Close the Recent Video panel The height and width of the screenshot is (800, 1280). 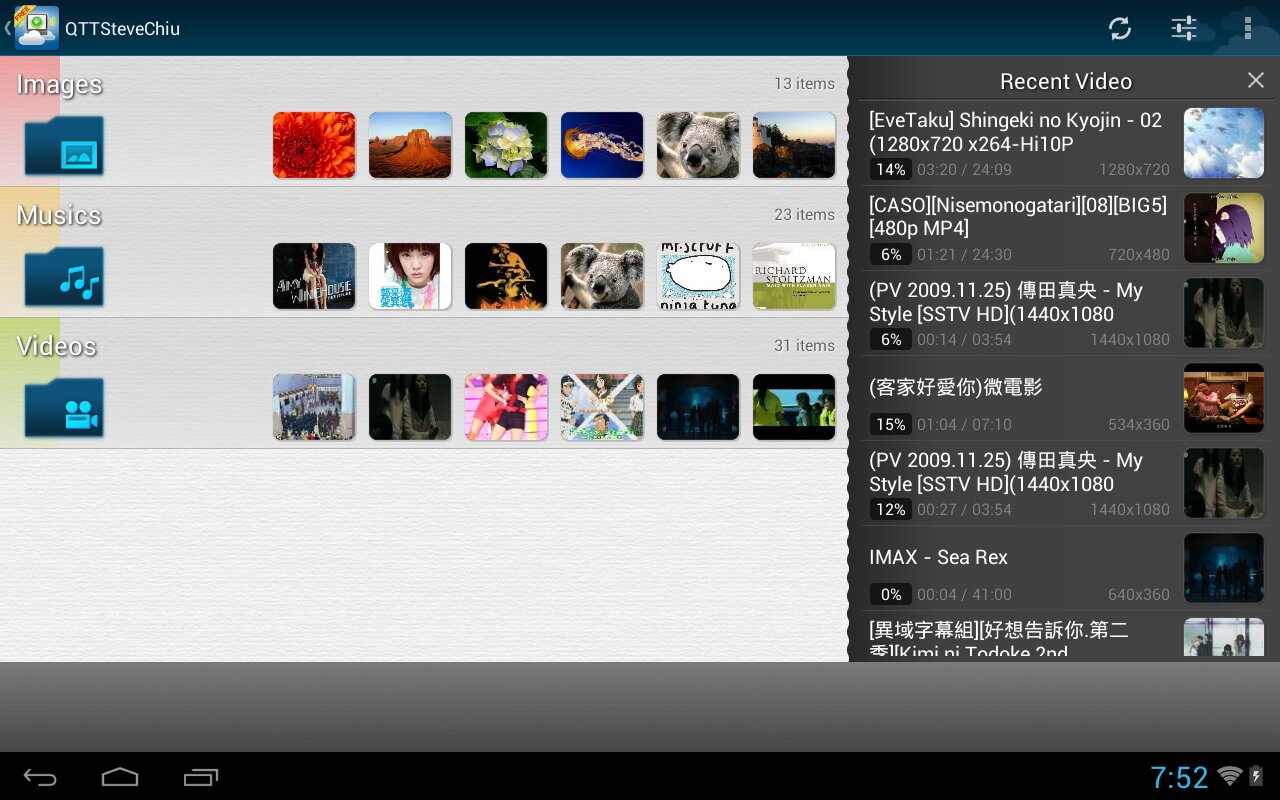coord(1256,81)
